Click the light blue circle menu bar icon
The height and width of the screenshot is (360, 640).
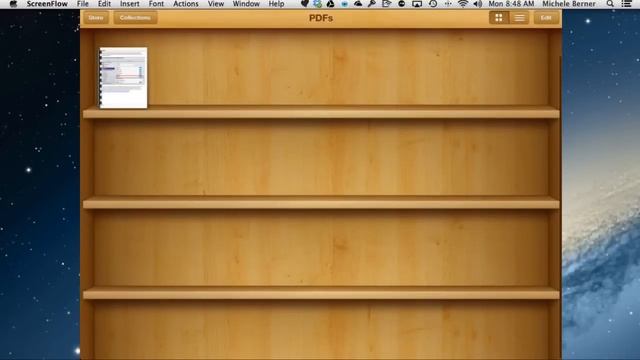pos(344,4)
